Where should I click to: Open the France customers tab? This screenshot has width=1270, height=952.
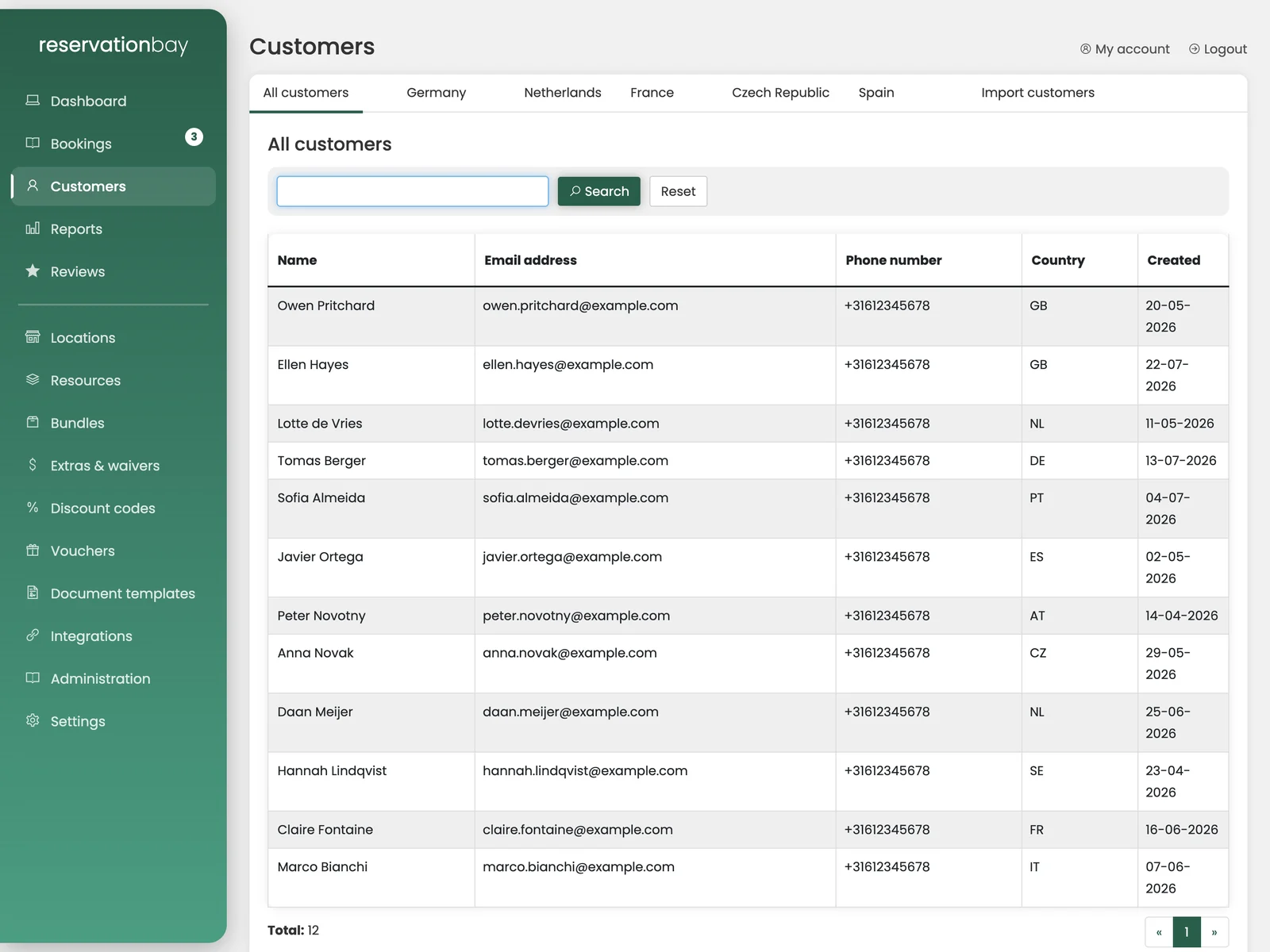(652, 93)
